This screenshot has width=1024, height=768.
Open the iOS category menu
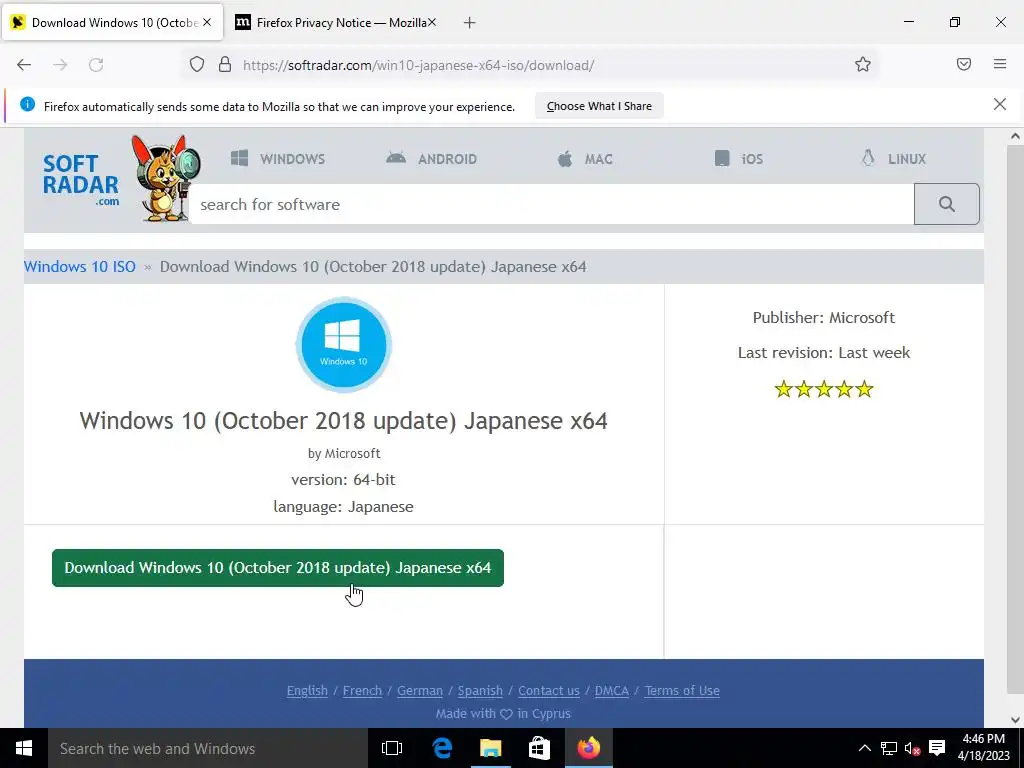[x=739, y=159]
